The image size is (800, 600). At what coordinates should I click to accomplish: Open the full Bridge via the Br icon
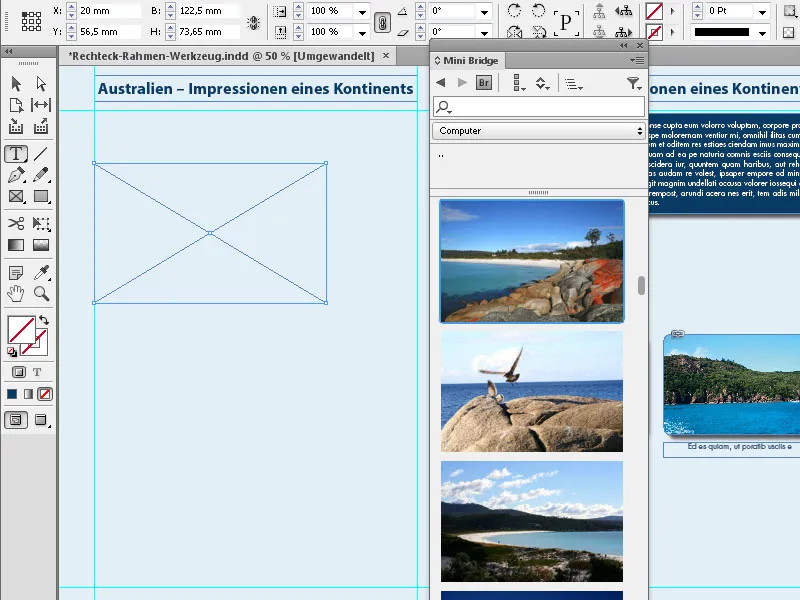click(484, 83)
